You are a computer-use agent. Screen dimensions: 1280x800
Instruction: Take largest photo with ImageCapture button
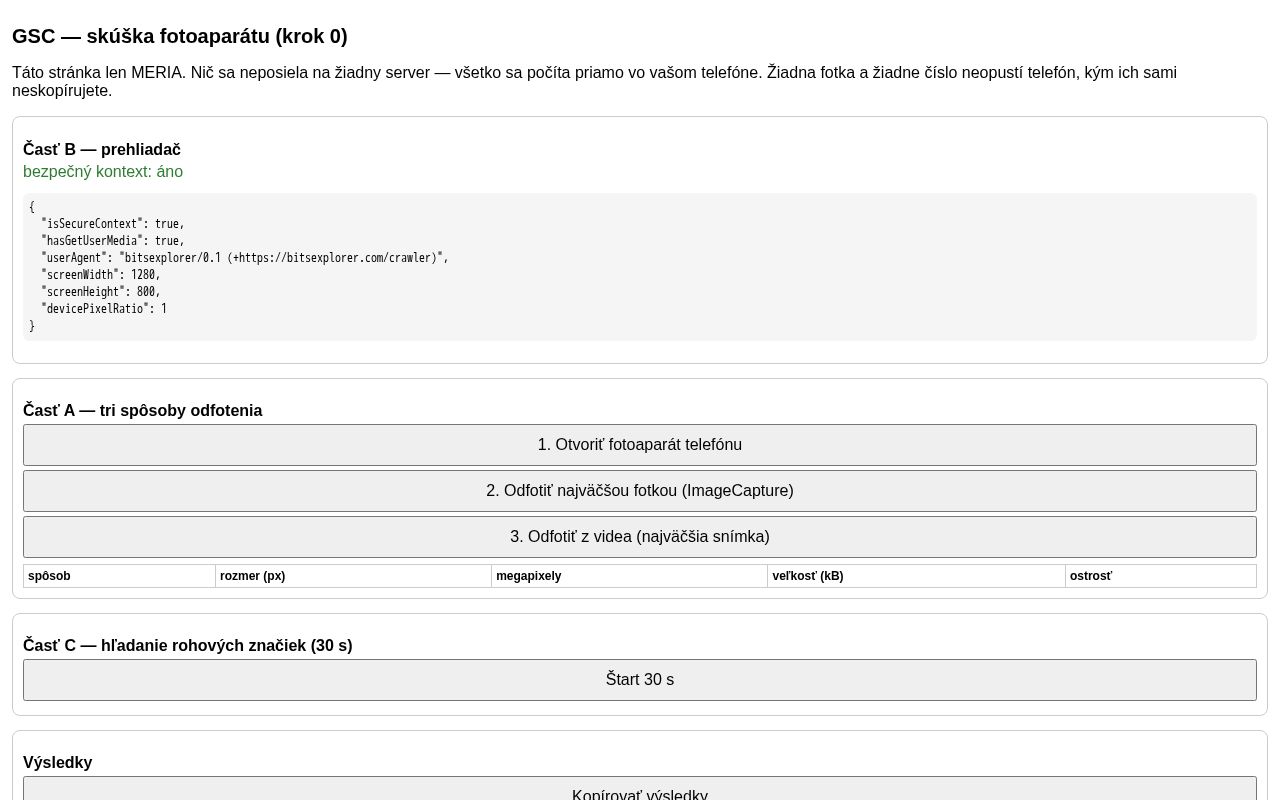click(640, 491)
